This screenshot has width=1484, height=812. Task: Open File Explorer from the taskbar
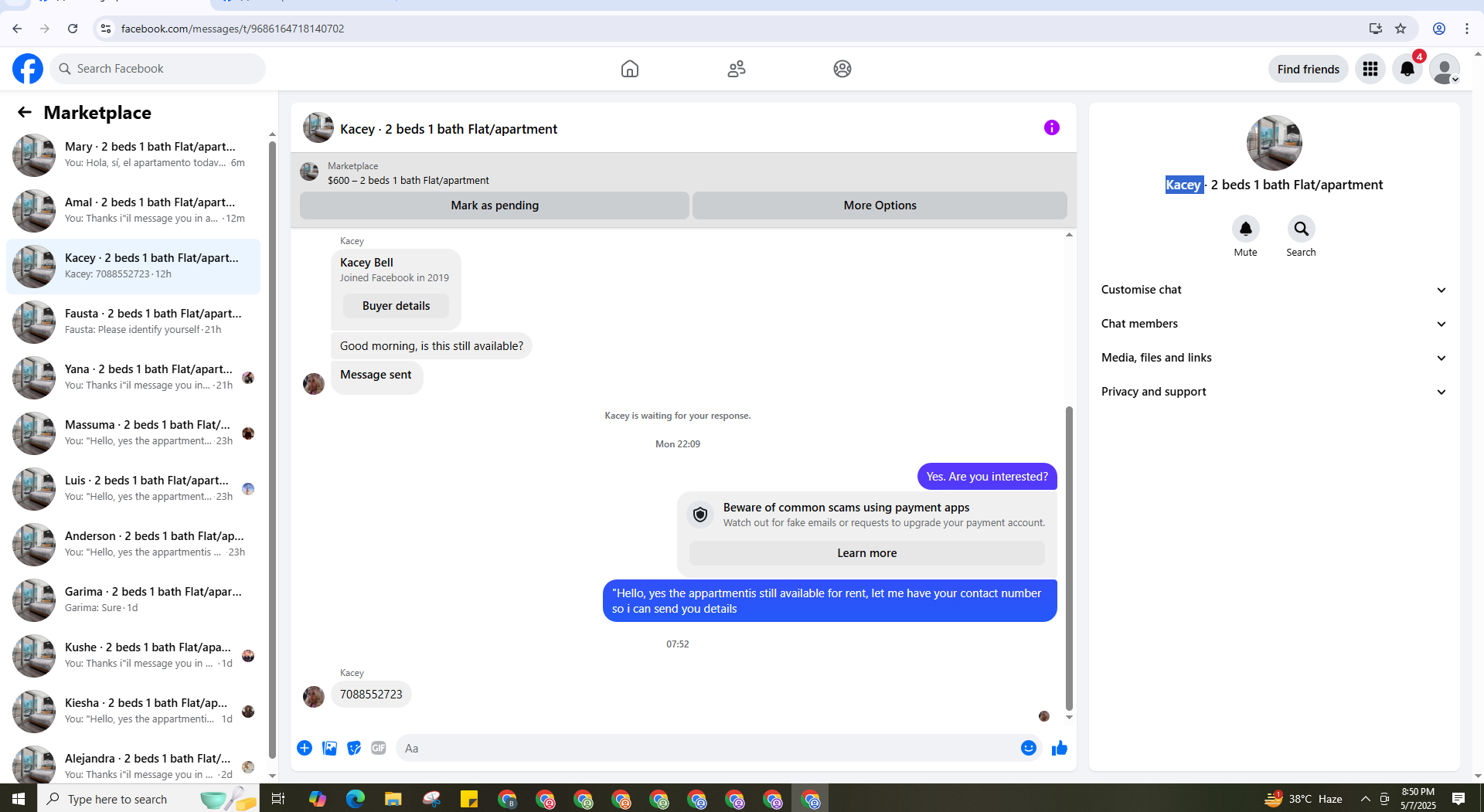tap(393, 799)
